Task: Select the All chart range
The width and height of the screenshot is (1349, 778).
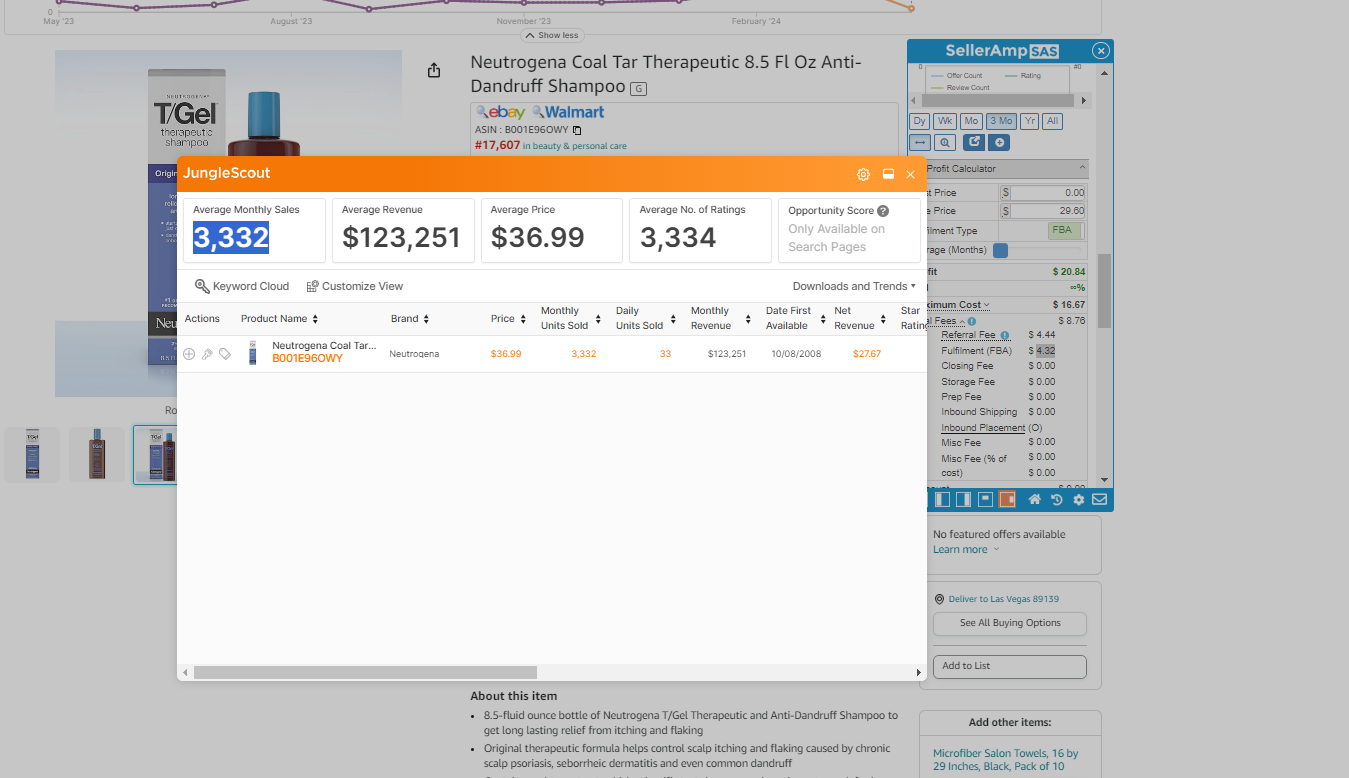Action: coord(1052,121)
